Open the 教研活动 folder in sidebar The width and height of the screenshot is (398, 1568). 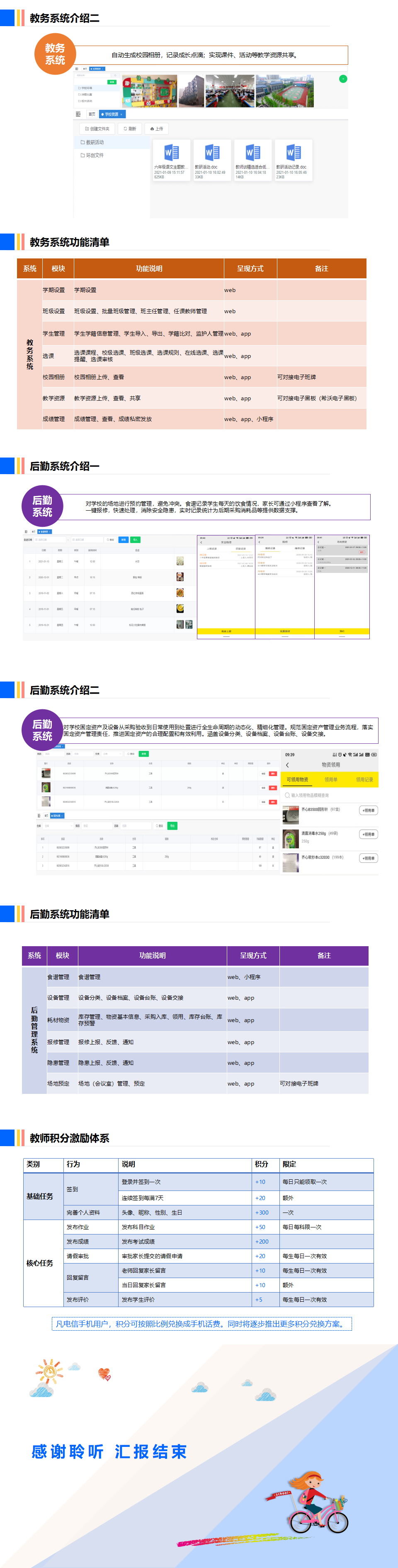95,142
